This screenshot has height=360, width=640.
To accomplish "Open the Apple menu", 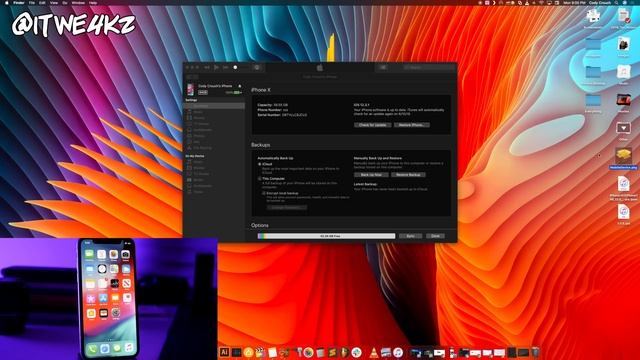I will 7,2.
